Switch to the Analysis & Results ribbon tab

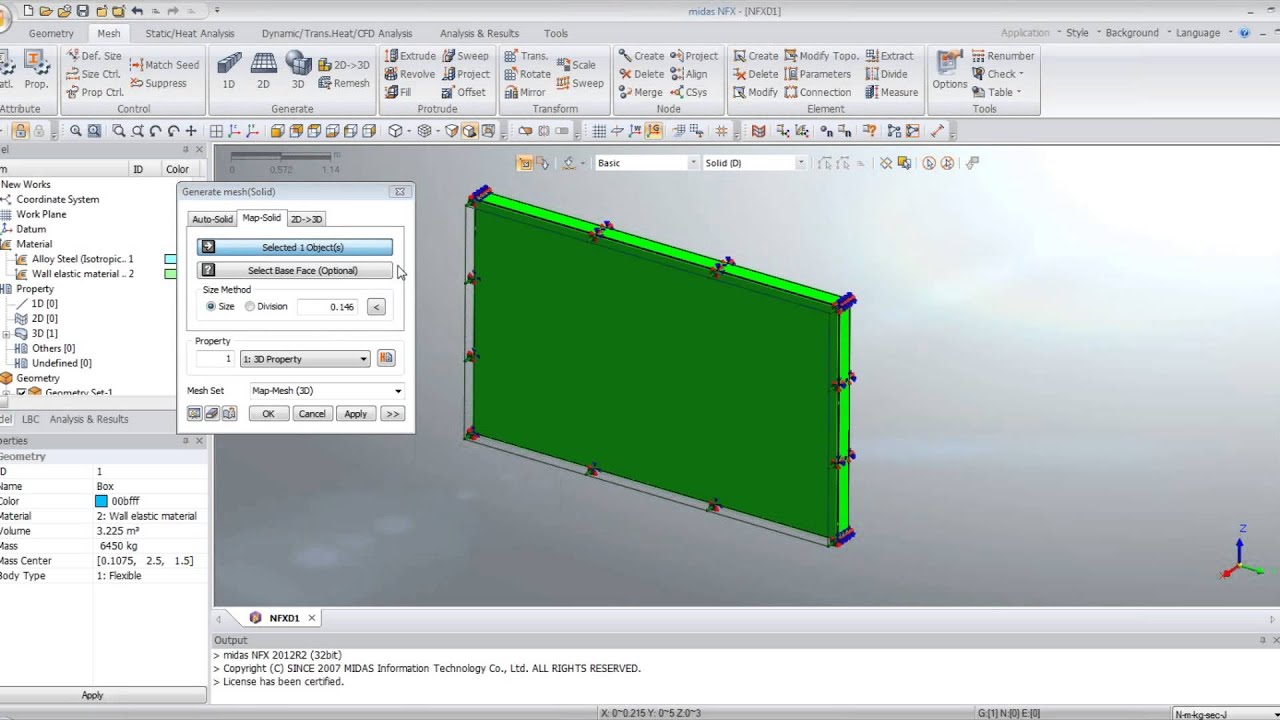pos(479,33)
